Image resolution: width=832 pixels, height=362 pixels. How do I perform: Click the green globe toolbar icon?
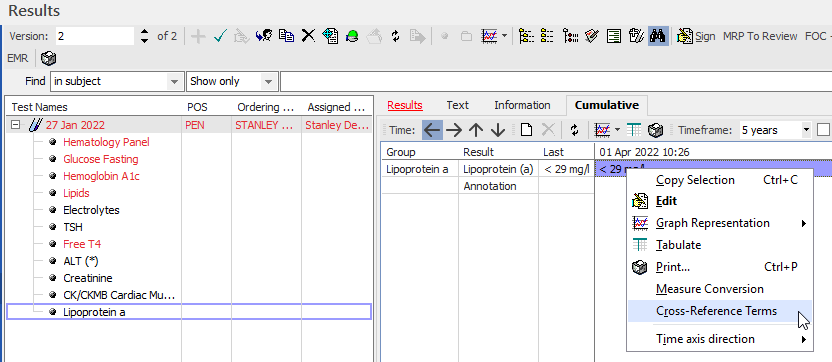(x=352, y=36)
